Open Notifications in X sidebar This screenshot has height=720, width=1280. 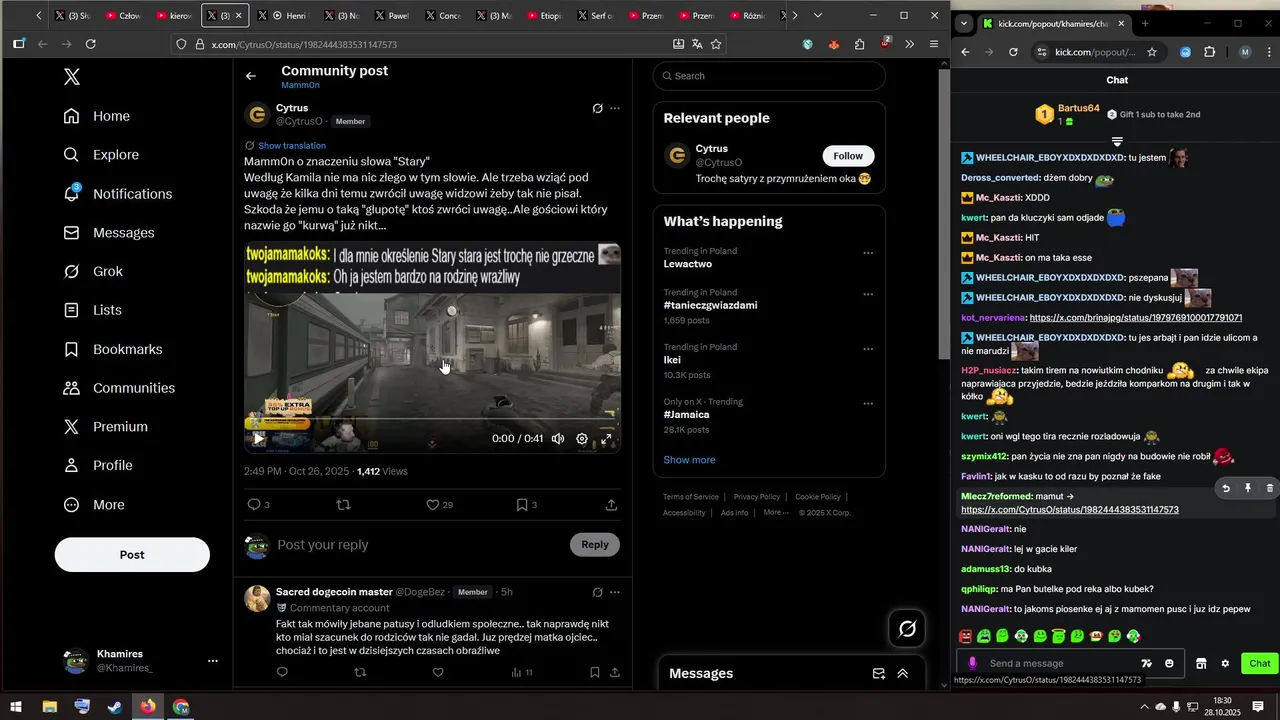118,194
